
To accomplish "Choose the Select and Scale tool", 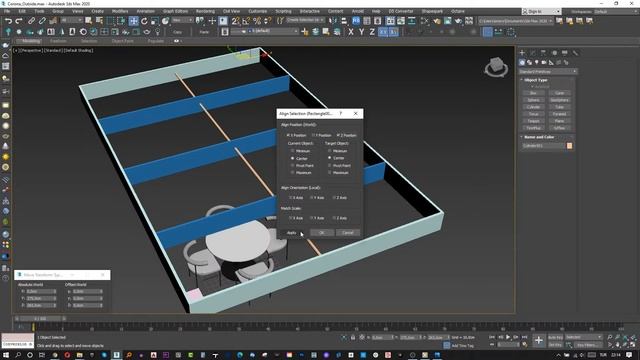I will 154,21.
